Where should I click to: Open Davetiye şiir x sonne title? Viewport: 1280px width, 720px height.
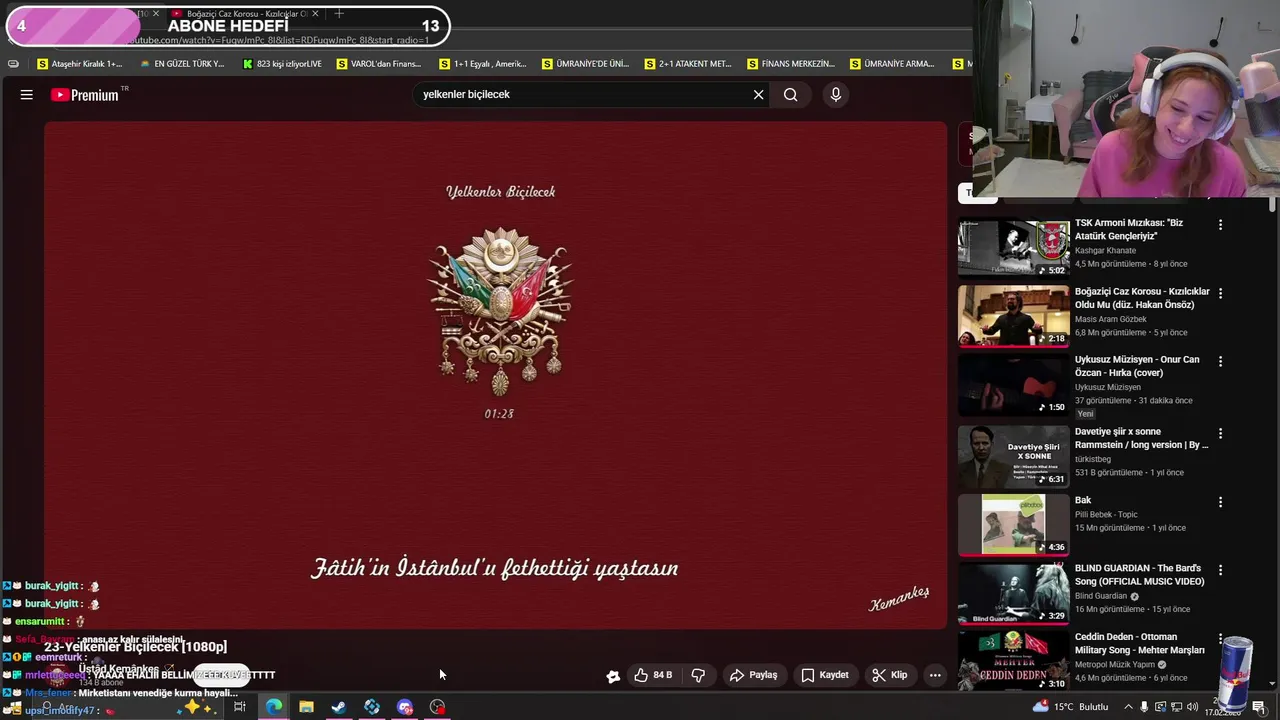tap(1141, 438)
